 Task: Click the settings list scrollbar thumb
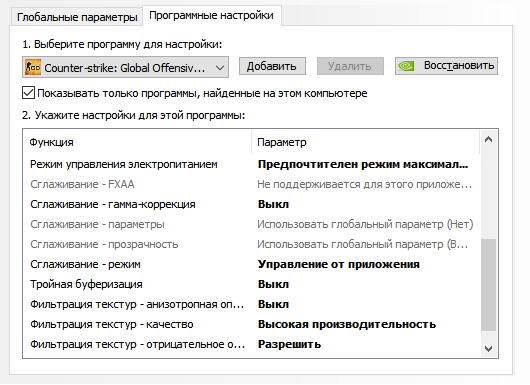tap(488, 285)
